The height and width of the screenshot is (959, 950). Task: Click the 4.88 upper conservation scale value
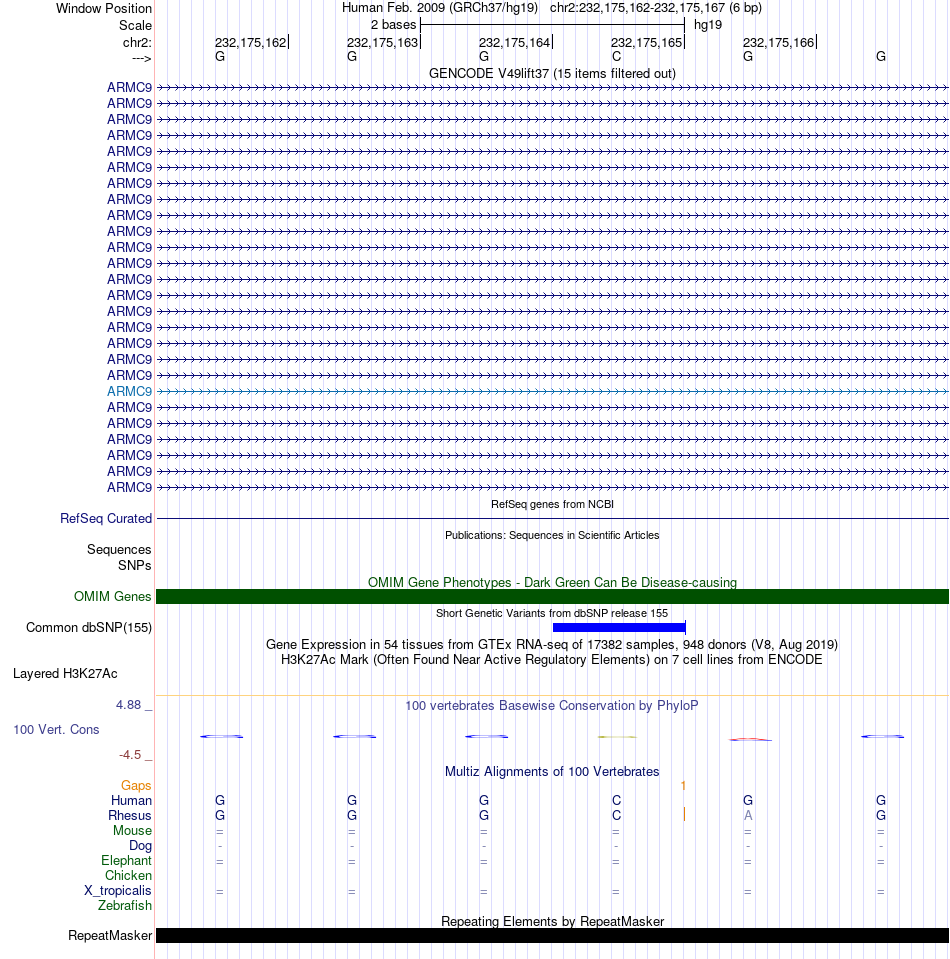coord(128,705)
